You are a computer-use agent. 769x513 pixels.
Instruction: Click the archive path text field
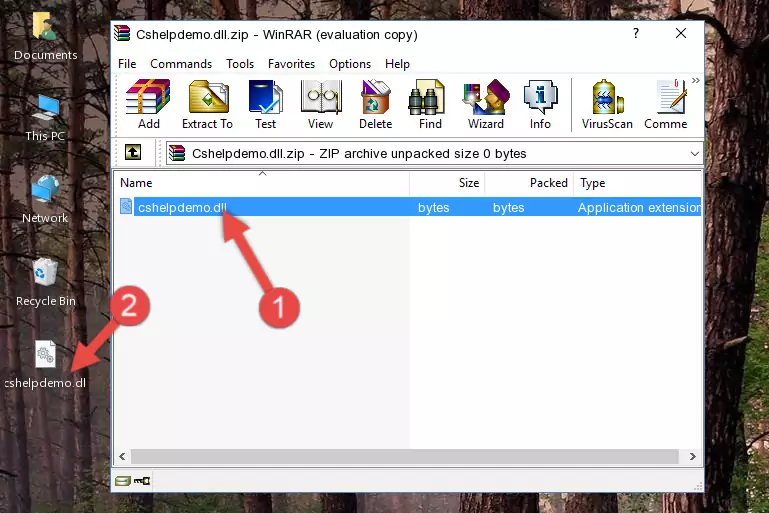click(x=436, y=154)
